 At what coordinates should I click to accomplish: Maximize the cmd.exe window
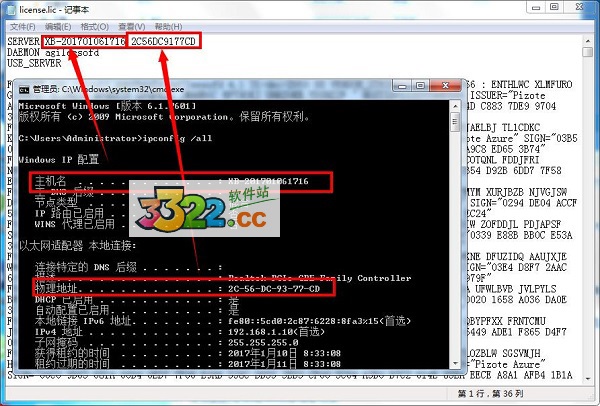point(420,86)
